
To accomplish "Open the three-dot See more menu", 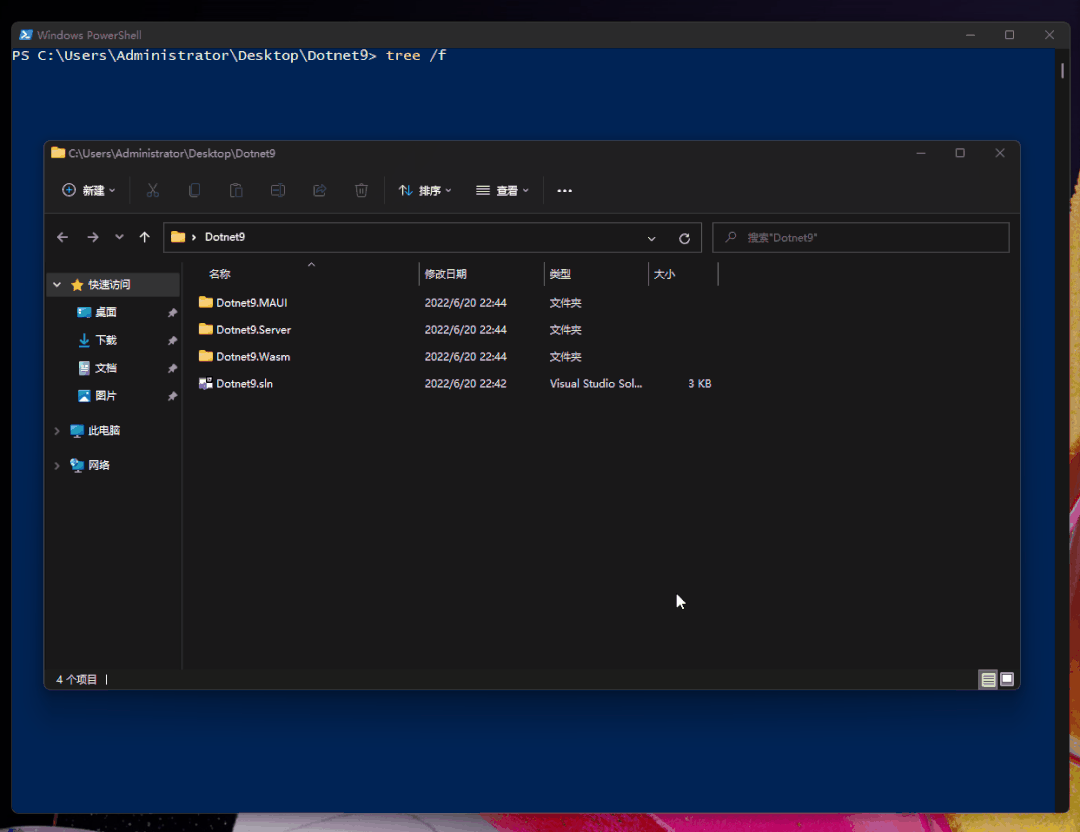I will (564, 191).
